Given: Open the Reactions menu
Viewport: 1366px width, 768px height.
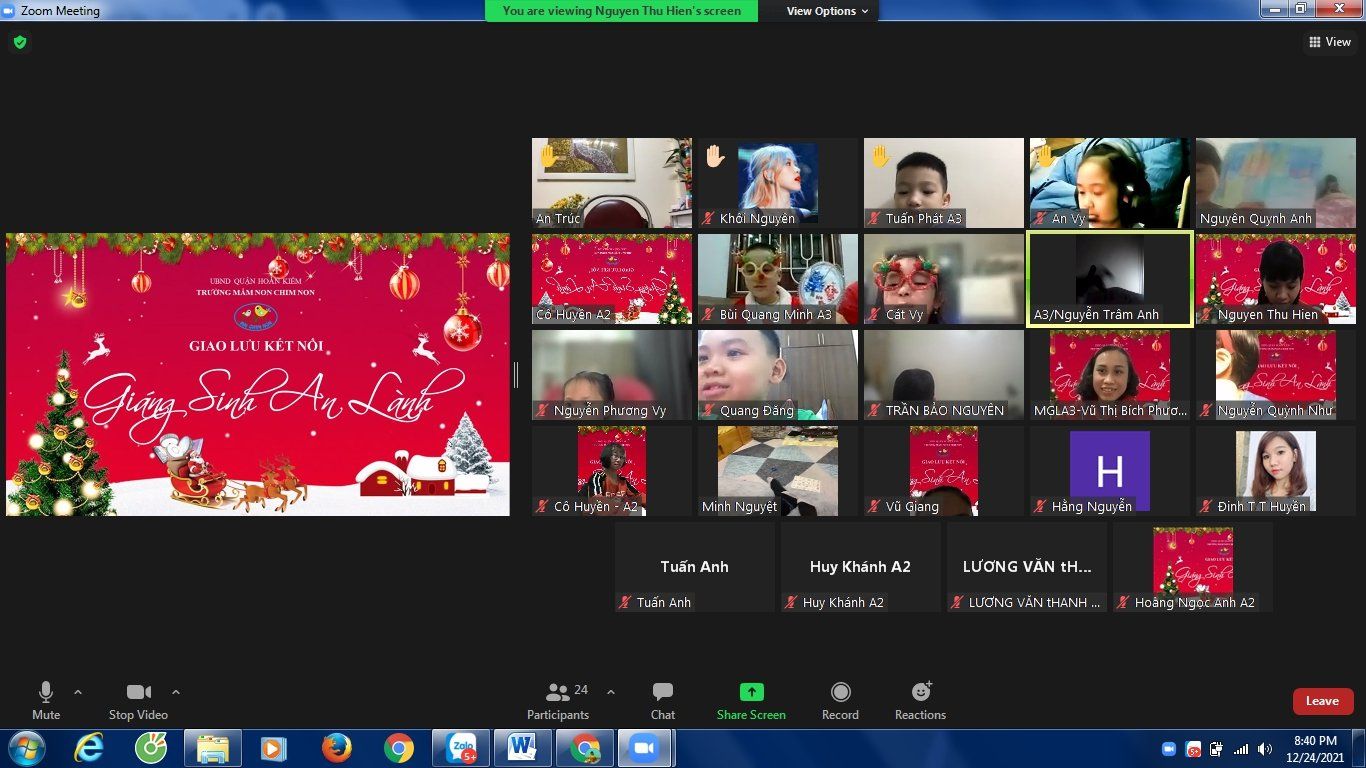Looking at the screenshot, I should click(x=920, y=700).
